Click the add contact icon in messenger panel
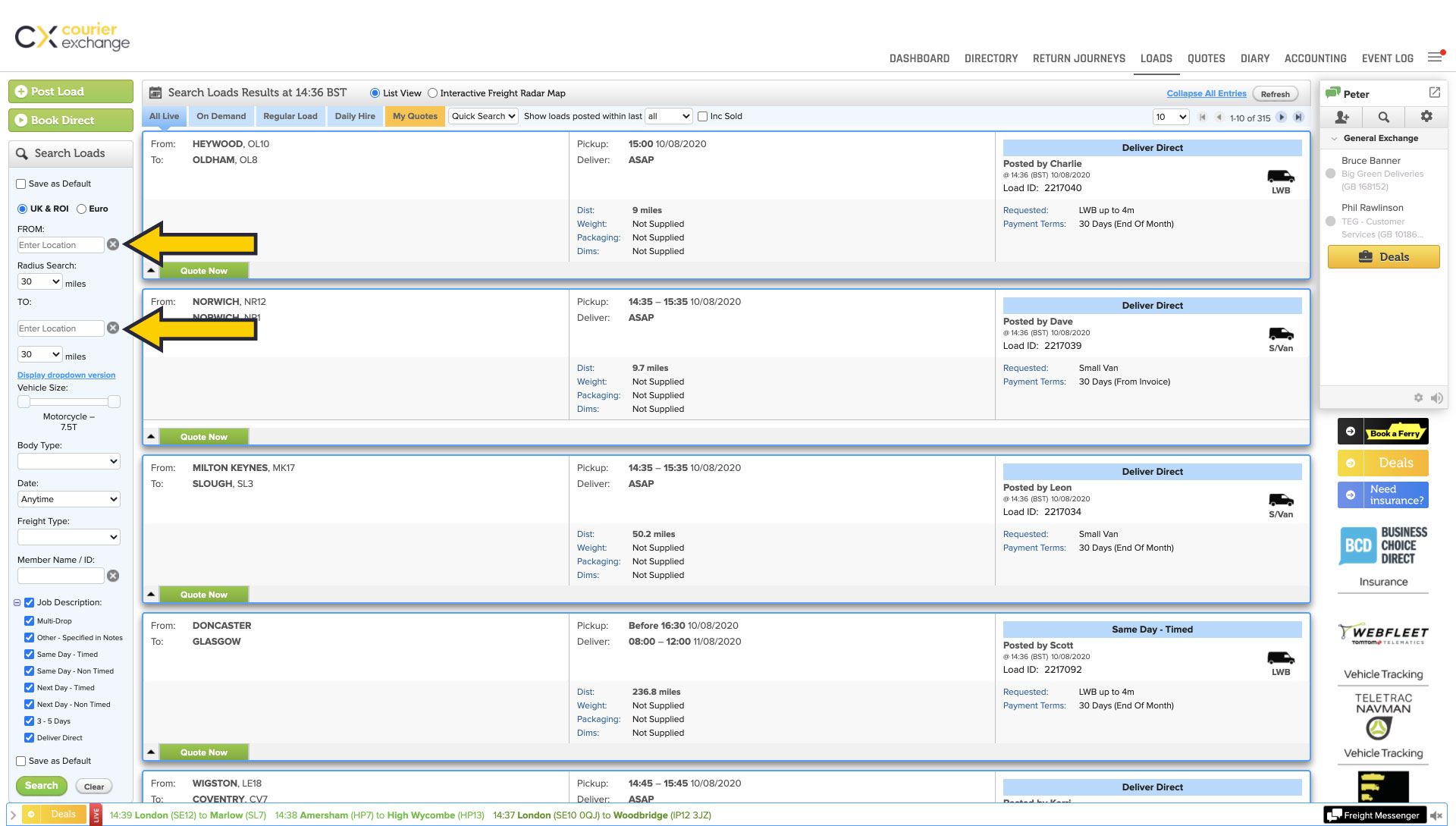The height and width of the screenshot is (826, 1456). (1341, 117)
